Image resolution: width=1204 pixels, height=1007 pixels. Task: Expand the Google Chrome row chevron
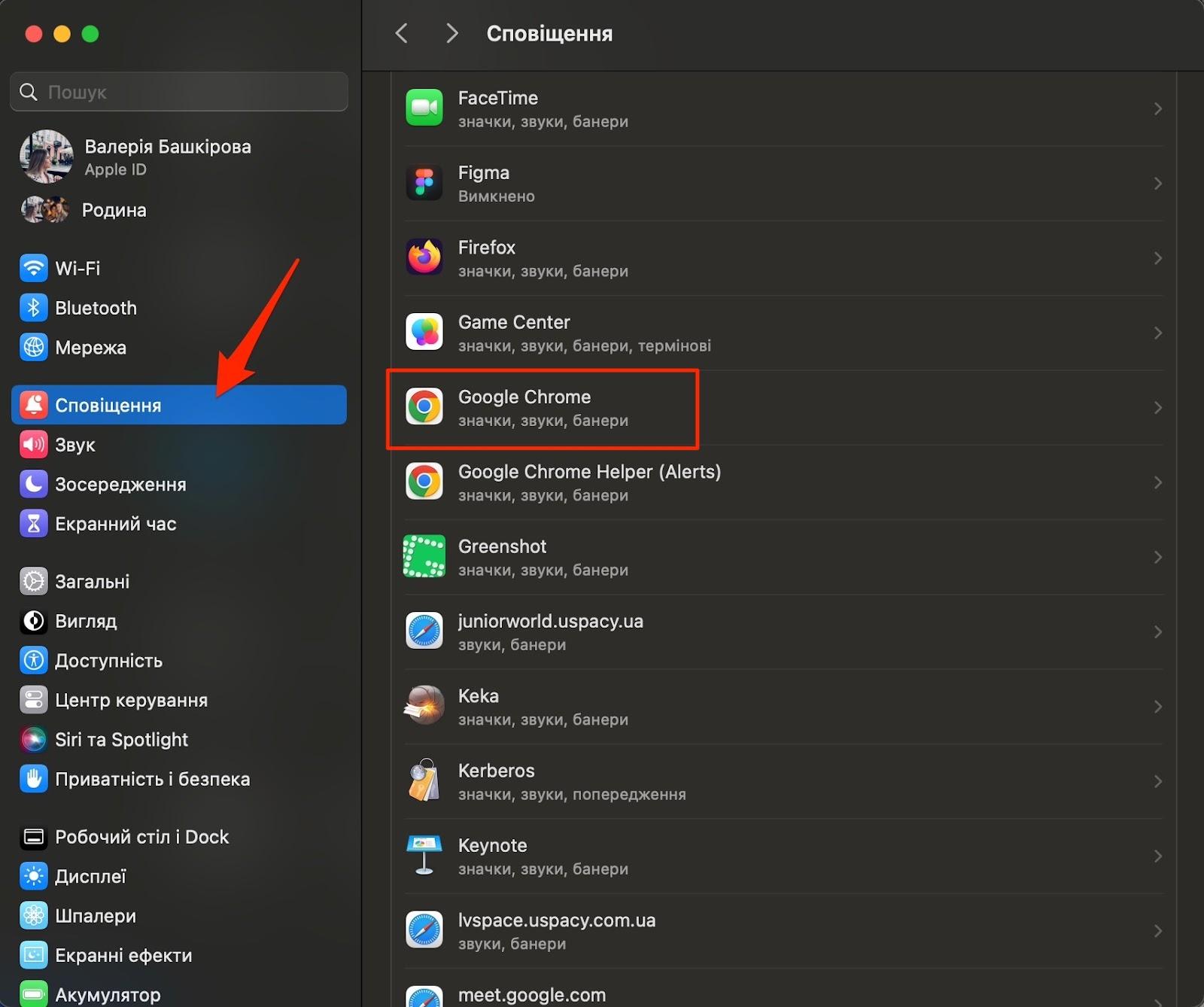tap(1157, 408)
